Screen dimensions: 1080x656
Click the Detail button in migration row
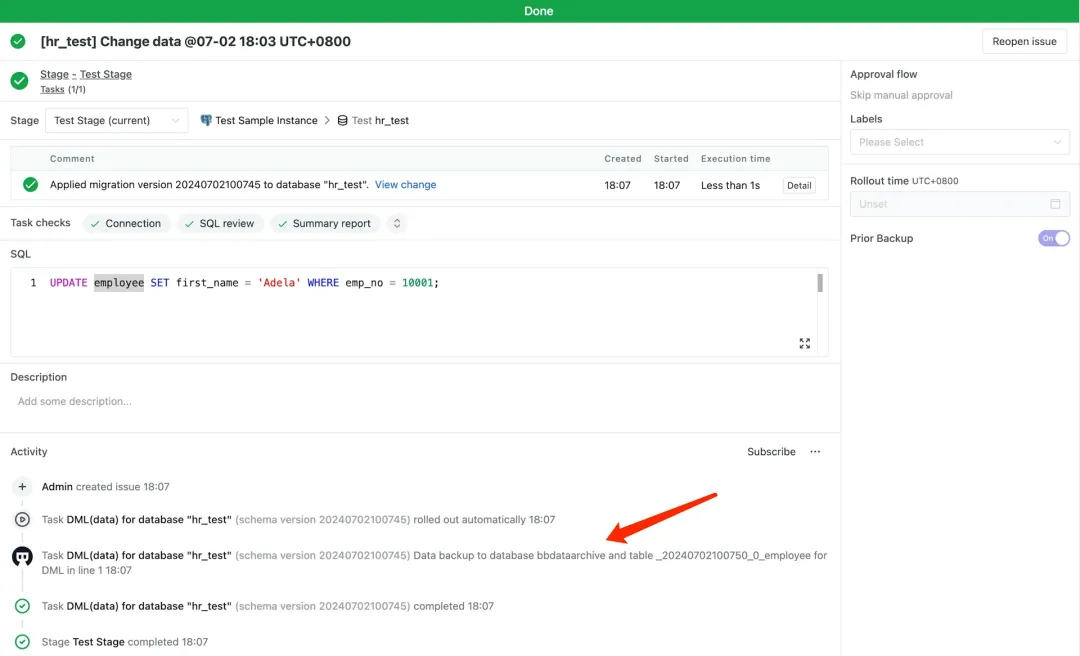pos(799,185)
